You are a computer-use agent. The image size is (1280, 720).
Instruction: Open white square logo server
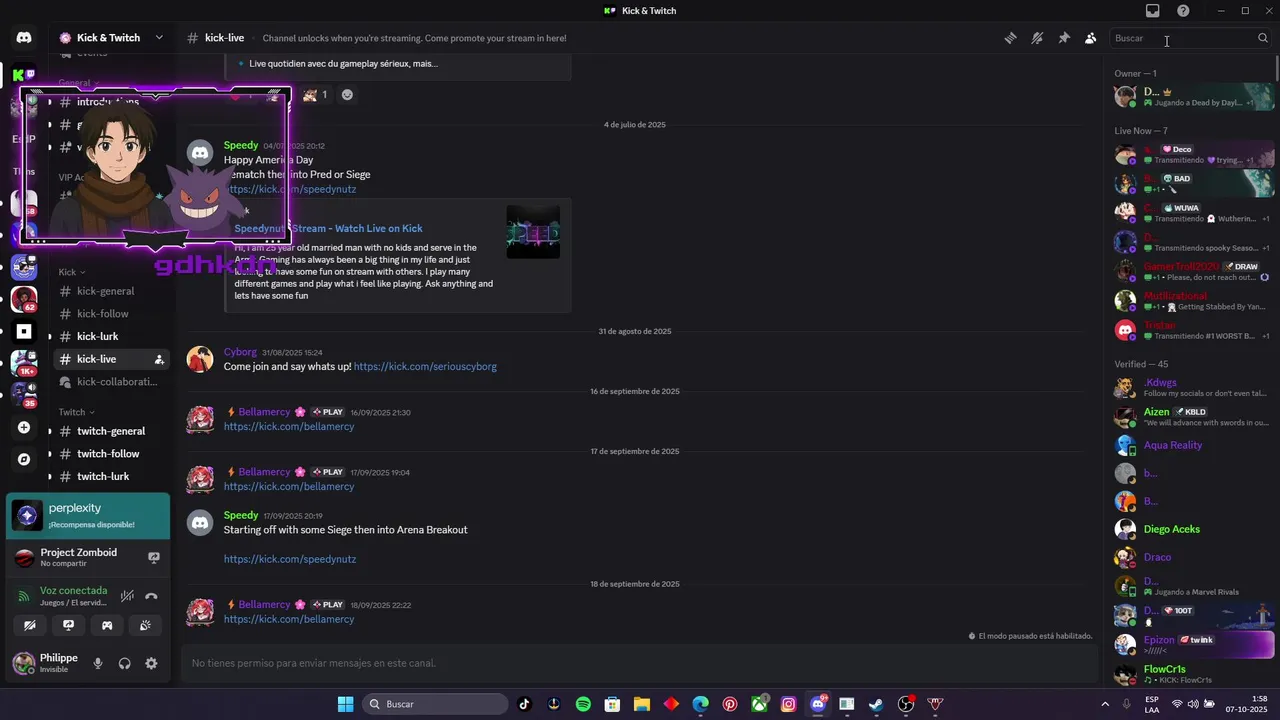pyautogui.click(x=24, y=331)
